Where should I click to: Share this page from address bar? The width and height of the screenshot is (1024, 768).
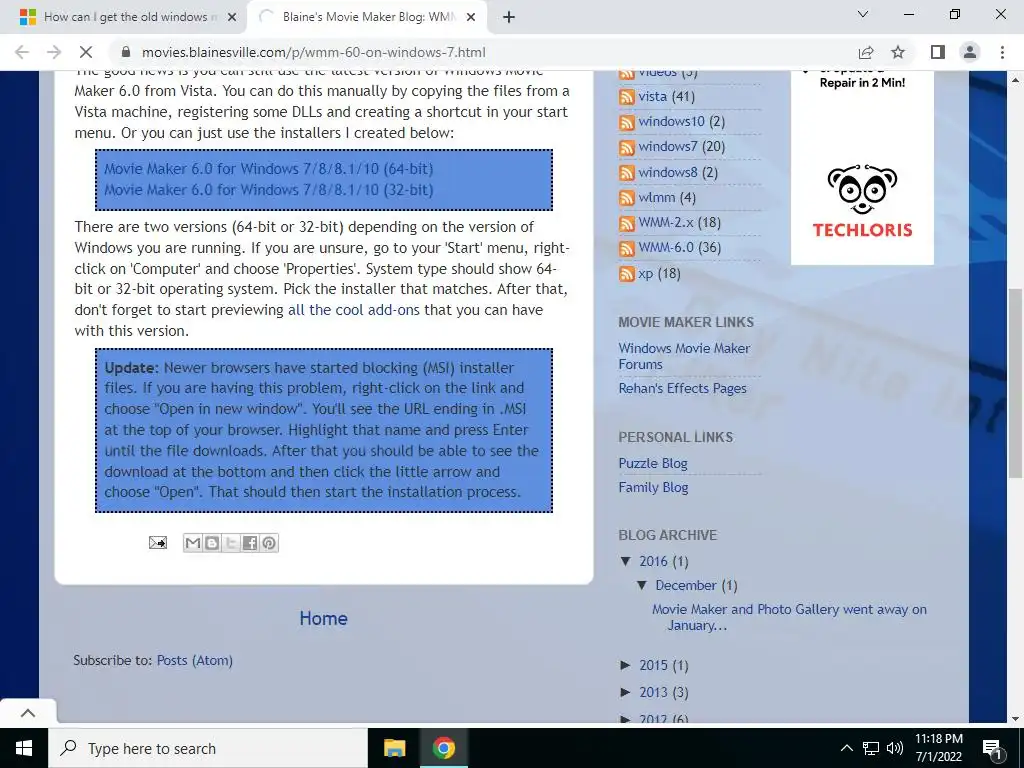point(866,52)
